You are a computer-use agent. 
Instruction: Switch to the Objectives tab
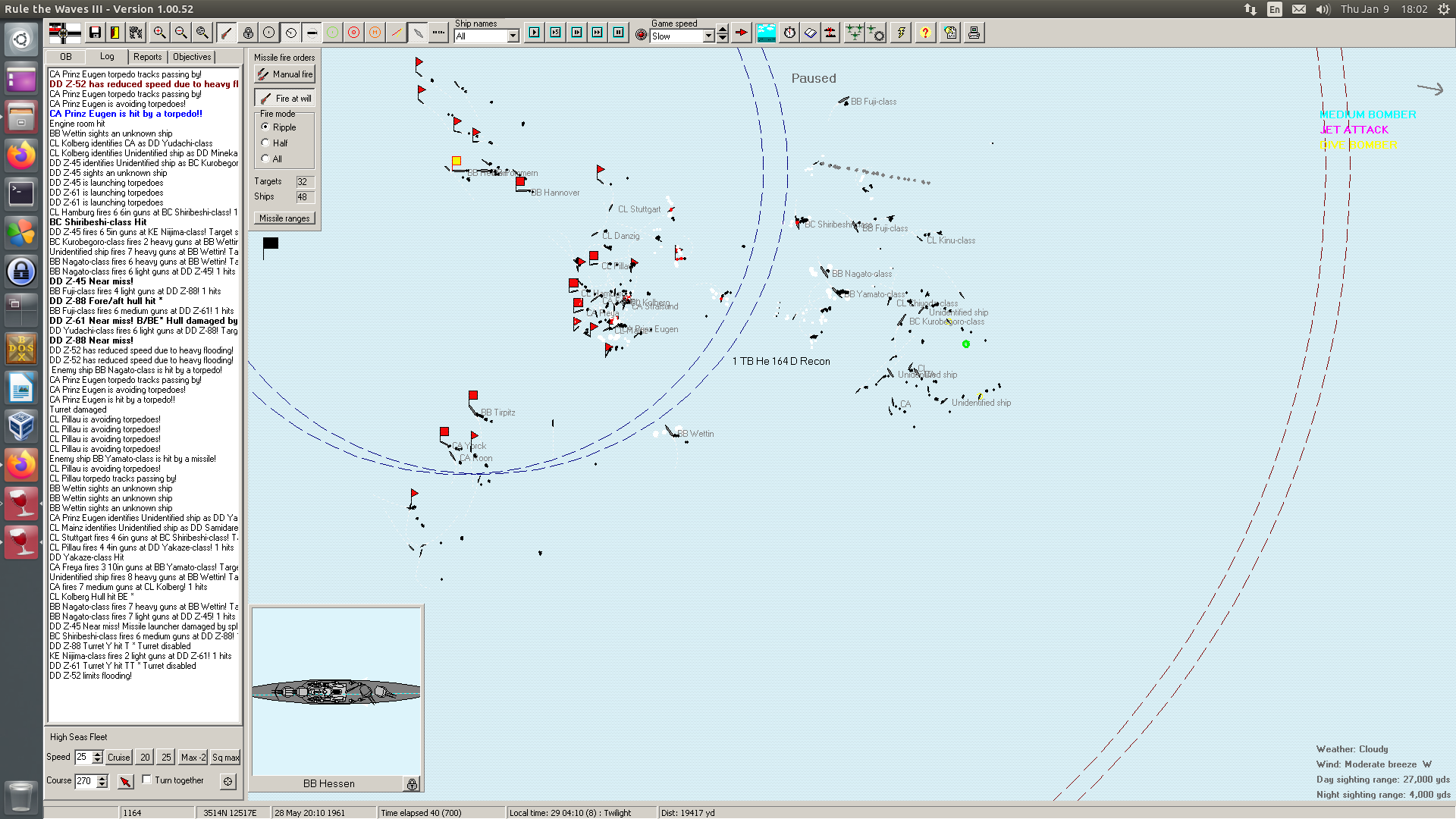point(192,57)
